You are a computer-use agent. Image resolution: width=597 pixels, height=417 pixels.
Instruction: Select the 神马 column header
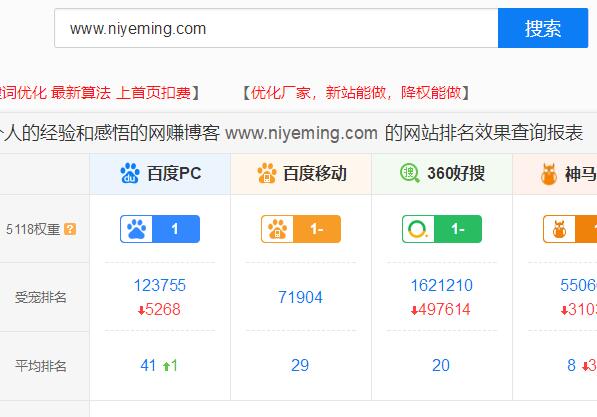pyautogui.click(x=555, y=174)
